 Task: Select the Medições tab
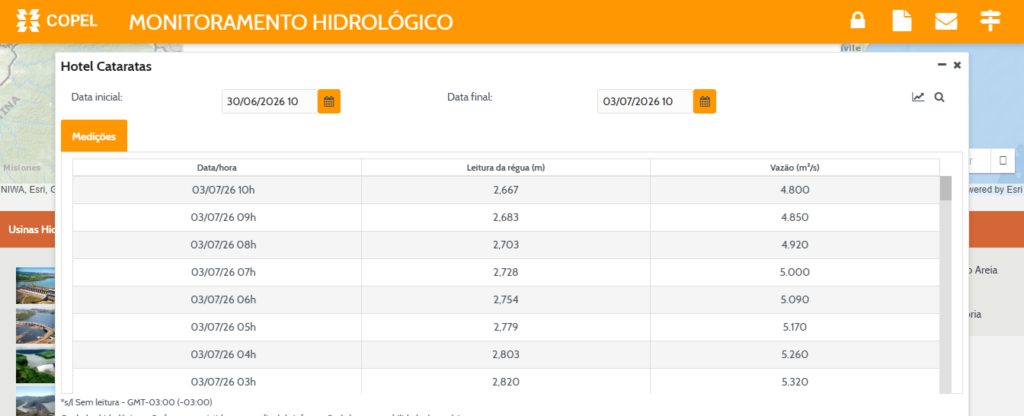click(94, 136)
